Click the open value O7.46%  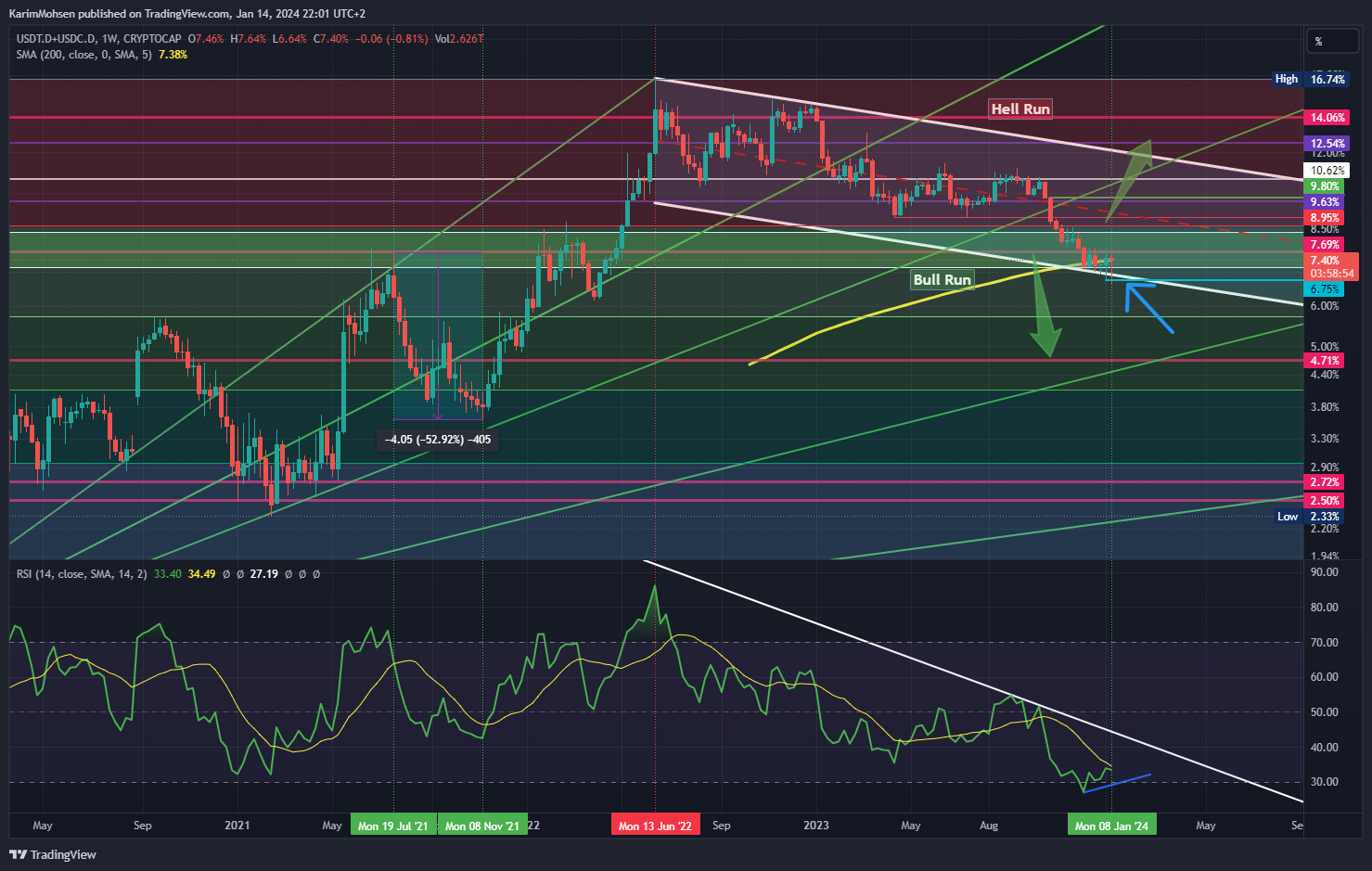pos(206,39)
